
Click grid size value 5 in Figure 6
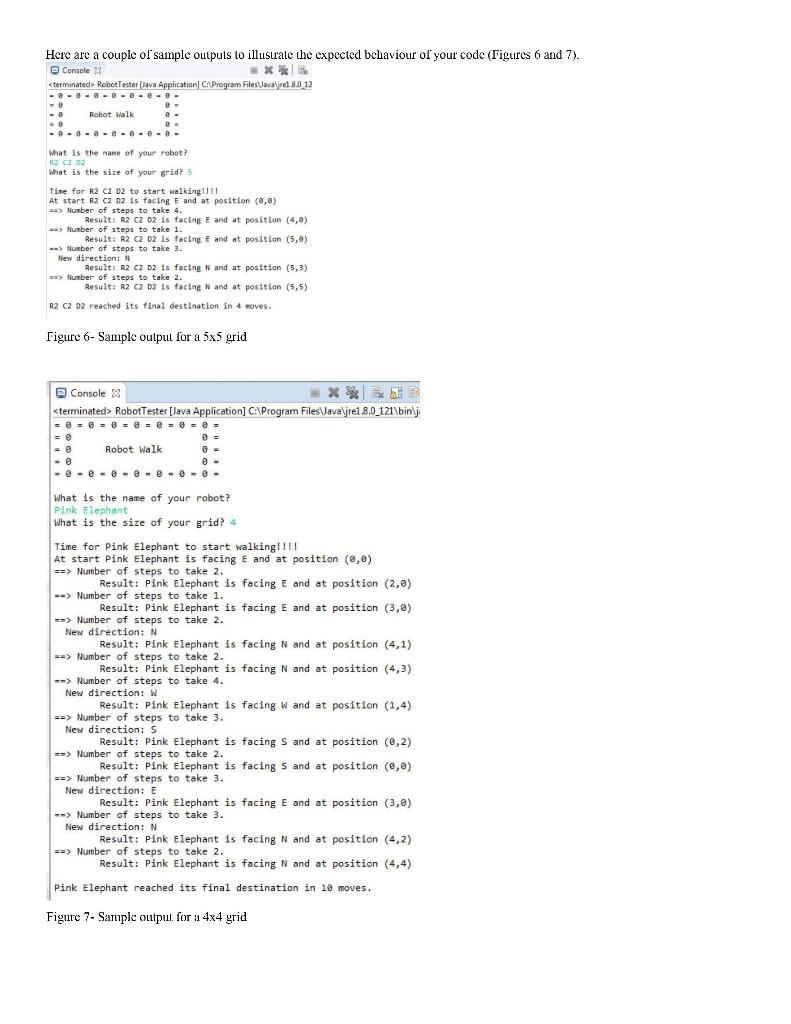coord(189,172)
